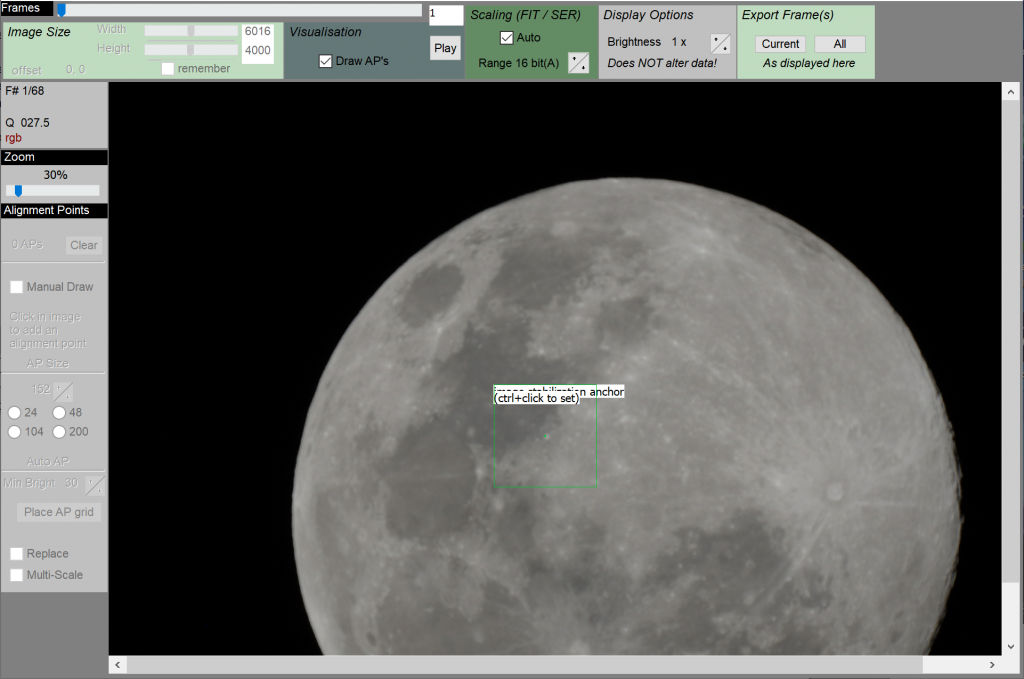Click the '0 APs' count text
This screenshot has height=679, width=1024.
27,244
